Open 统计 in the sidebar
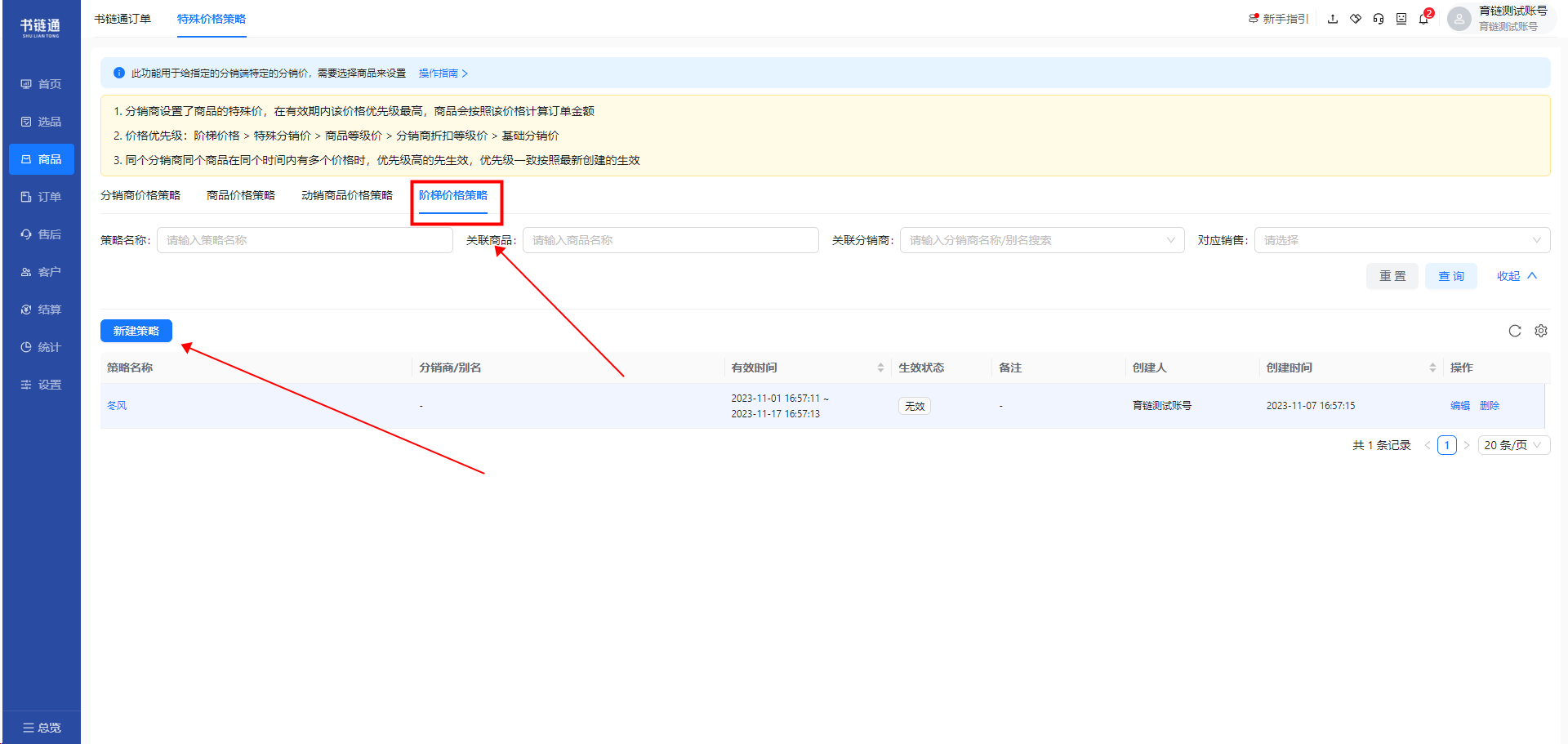 41,347
